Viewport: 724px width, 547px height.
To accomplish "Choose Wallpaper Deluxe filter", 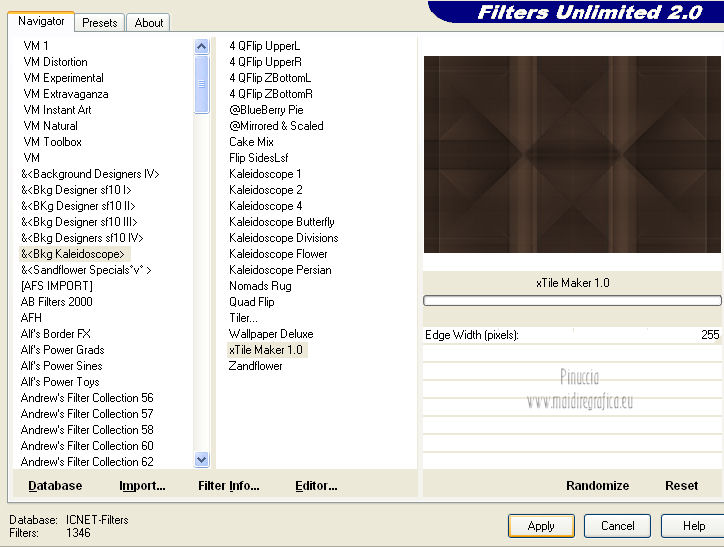I will pos(271,334).
